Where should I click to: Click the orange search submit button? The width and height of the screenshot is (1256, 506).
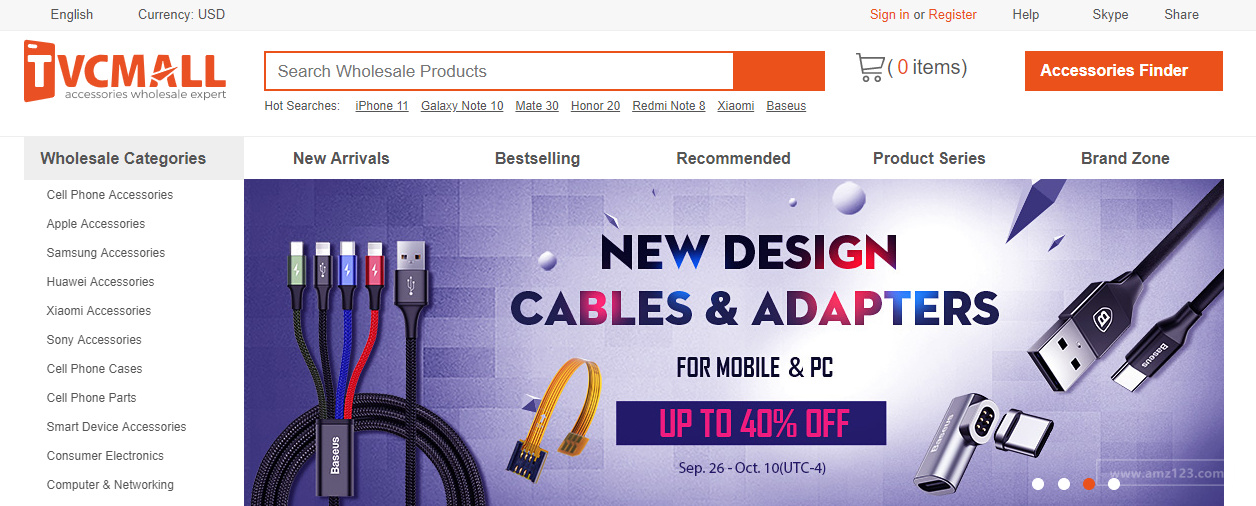(779, 71)
